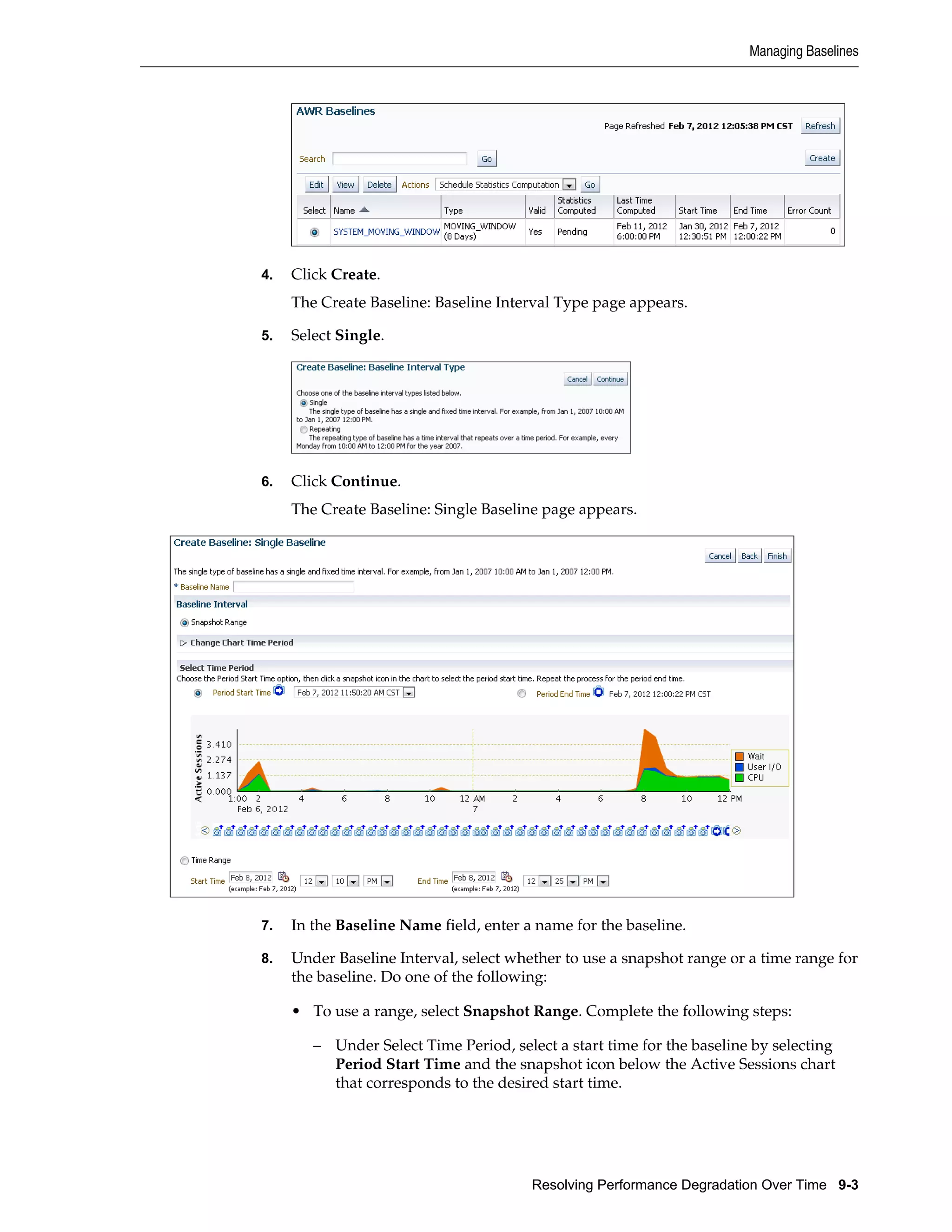Click the orange Wait legend swatch
952x1232 pixels.
tap(740, 756)
